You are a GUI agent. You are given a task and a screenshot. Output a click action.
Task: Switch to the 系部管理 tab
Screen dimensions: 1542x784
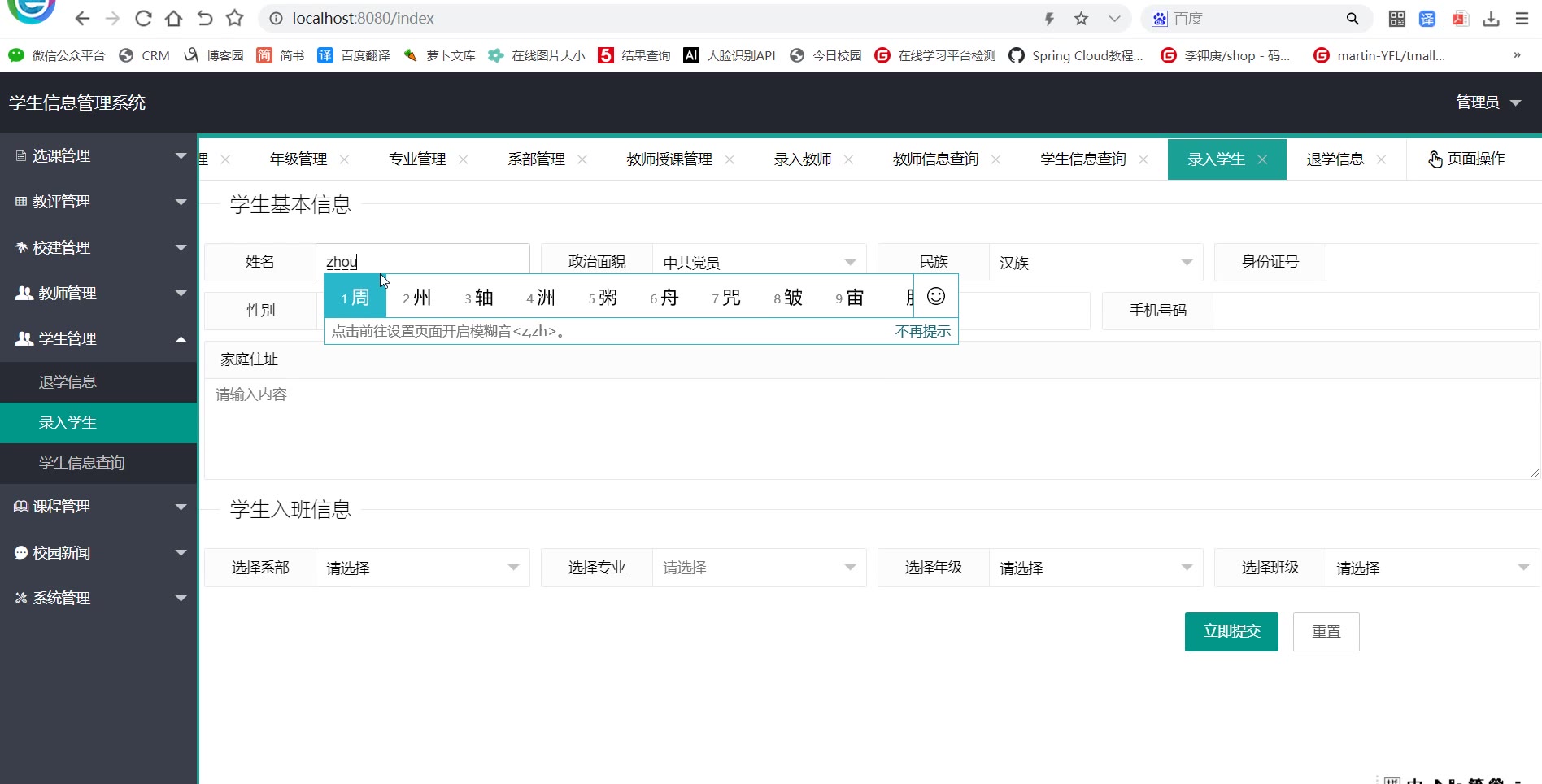point(536,159)
